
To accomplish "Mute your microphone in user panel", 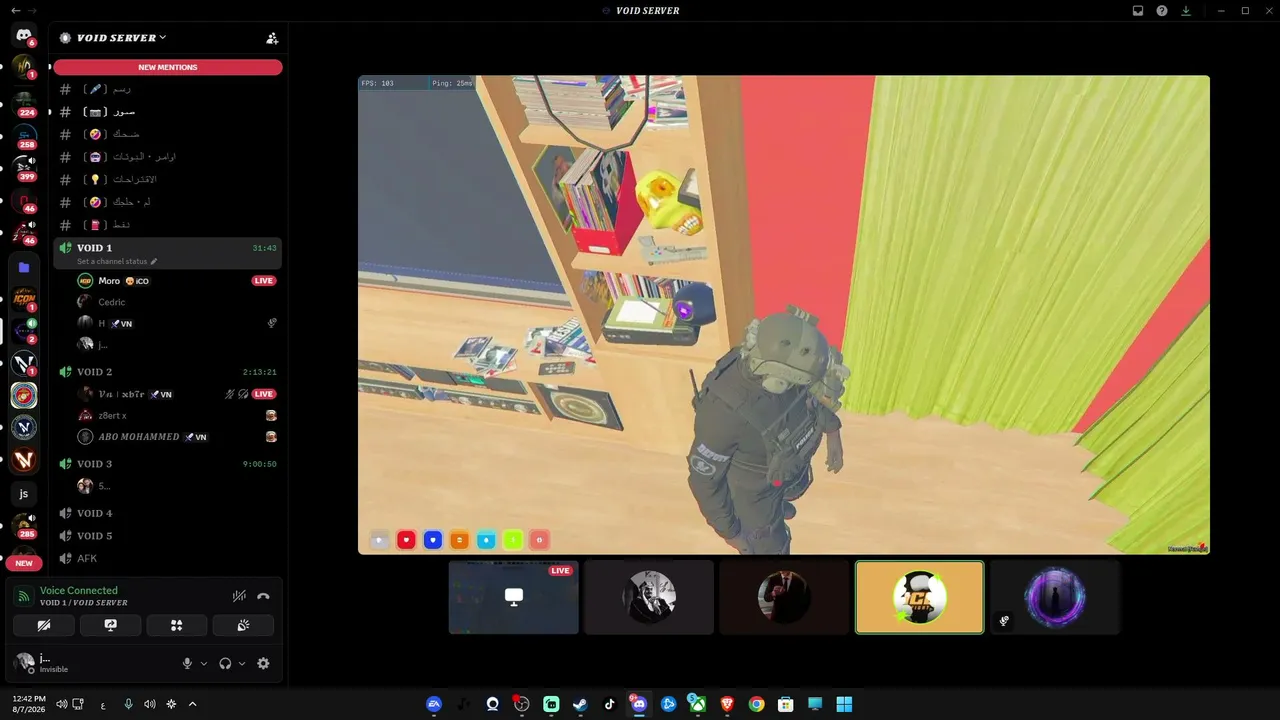I will point(187,663).
